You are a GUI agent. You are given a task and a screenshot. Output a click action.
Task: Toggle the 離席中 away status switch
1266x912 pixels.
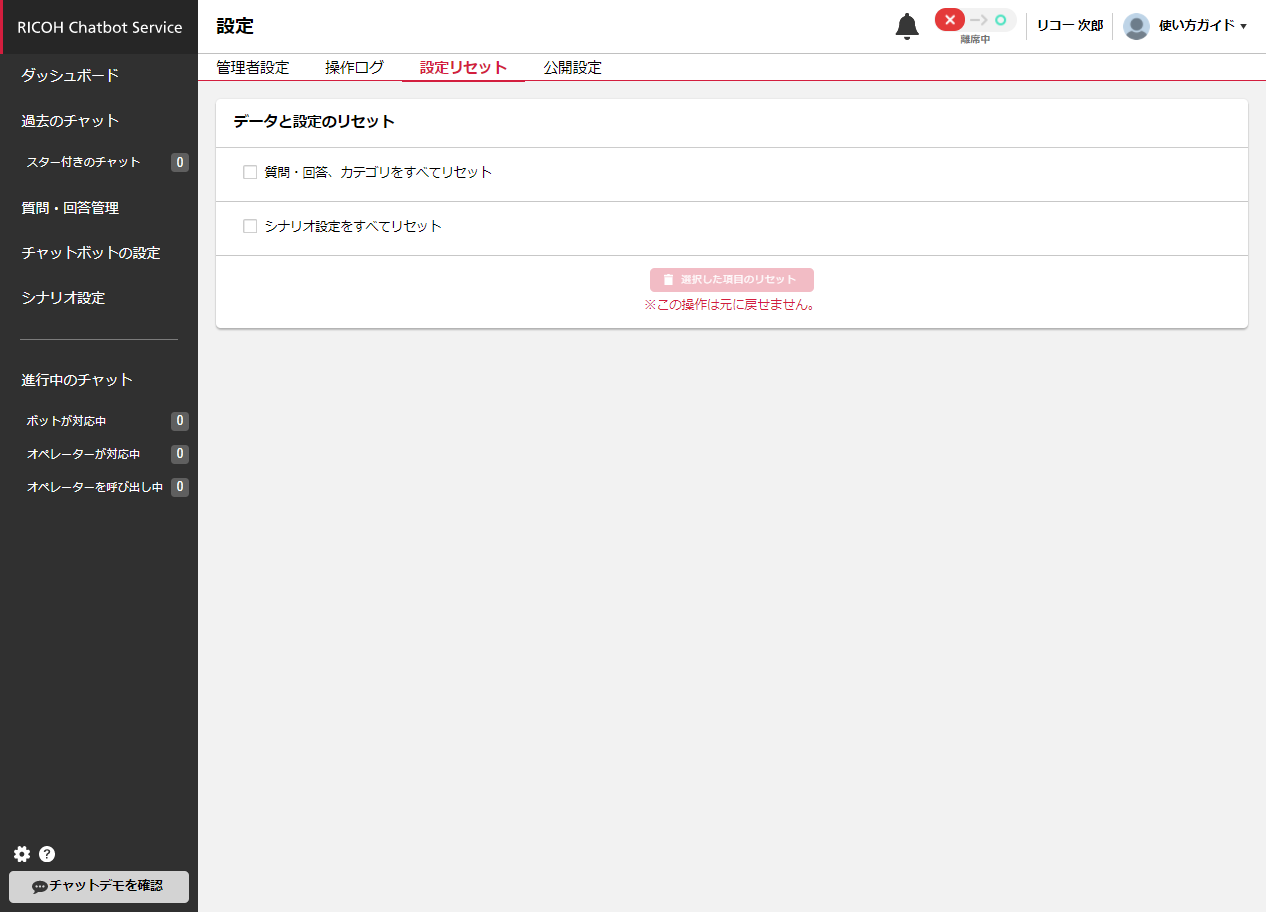975,21
